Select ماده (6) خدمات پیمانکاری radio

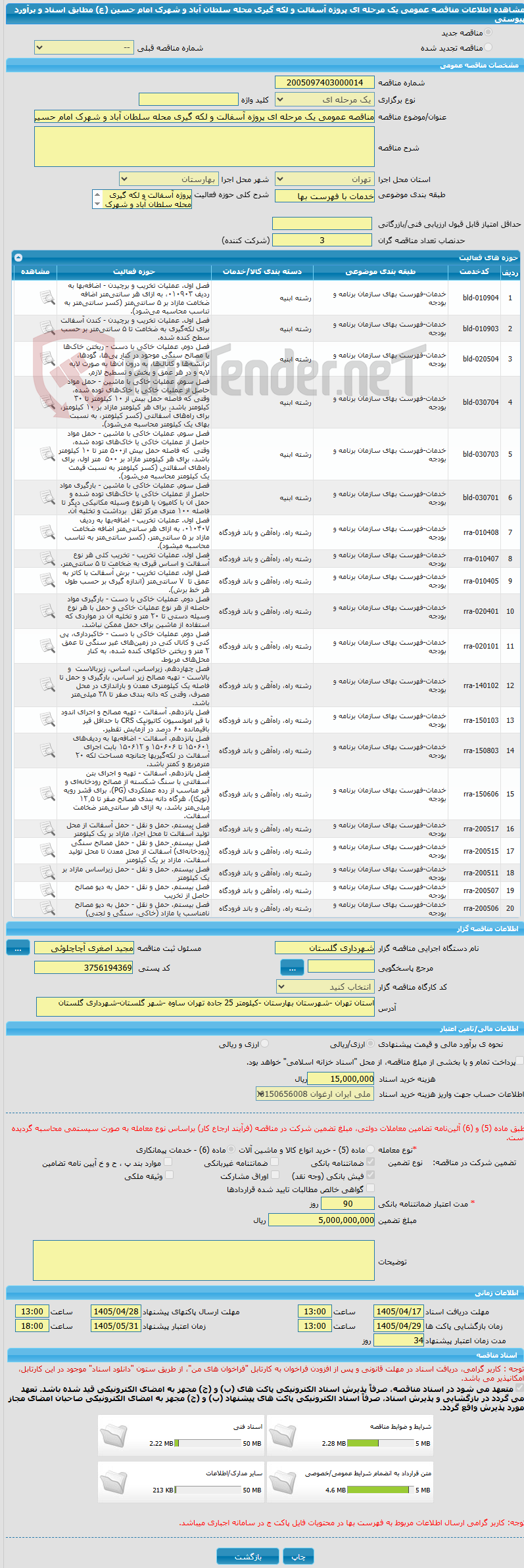[x=231, y=1149]
